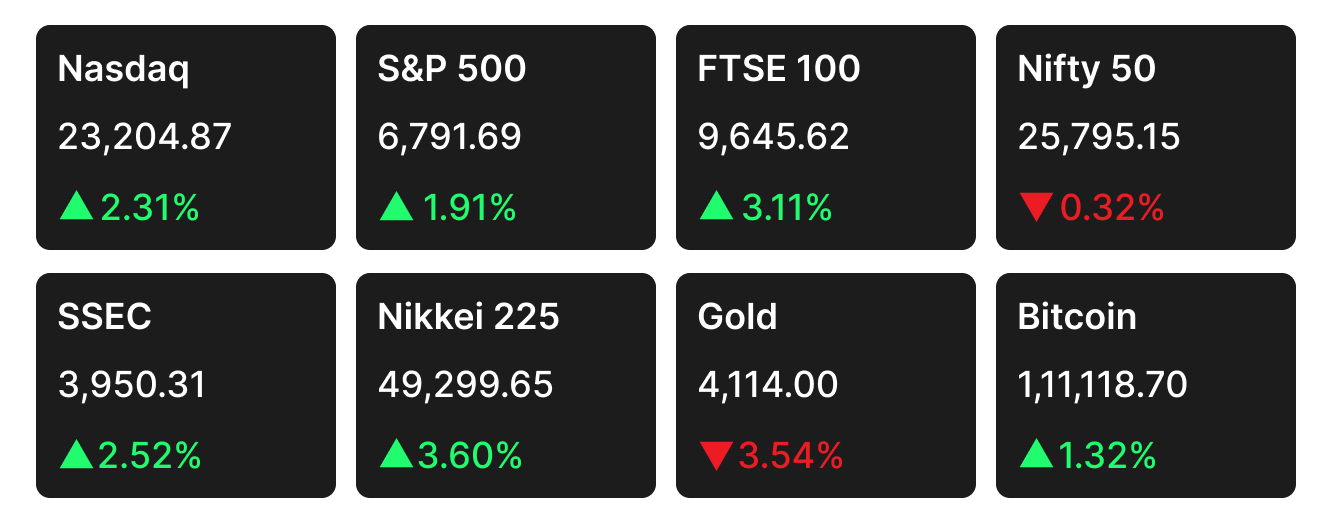Click the 0.32% change on Nifty 50
The width and height of the screenshot is (1332, 524).
[x=1112, y=208]
